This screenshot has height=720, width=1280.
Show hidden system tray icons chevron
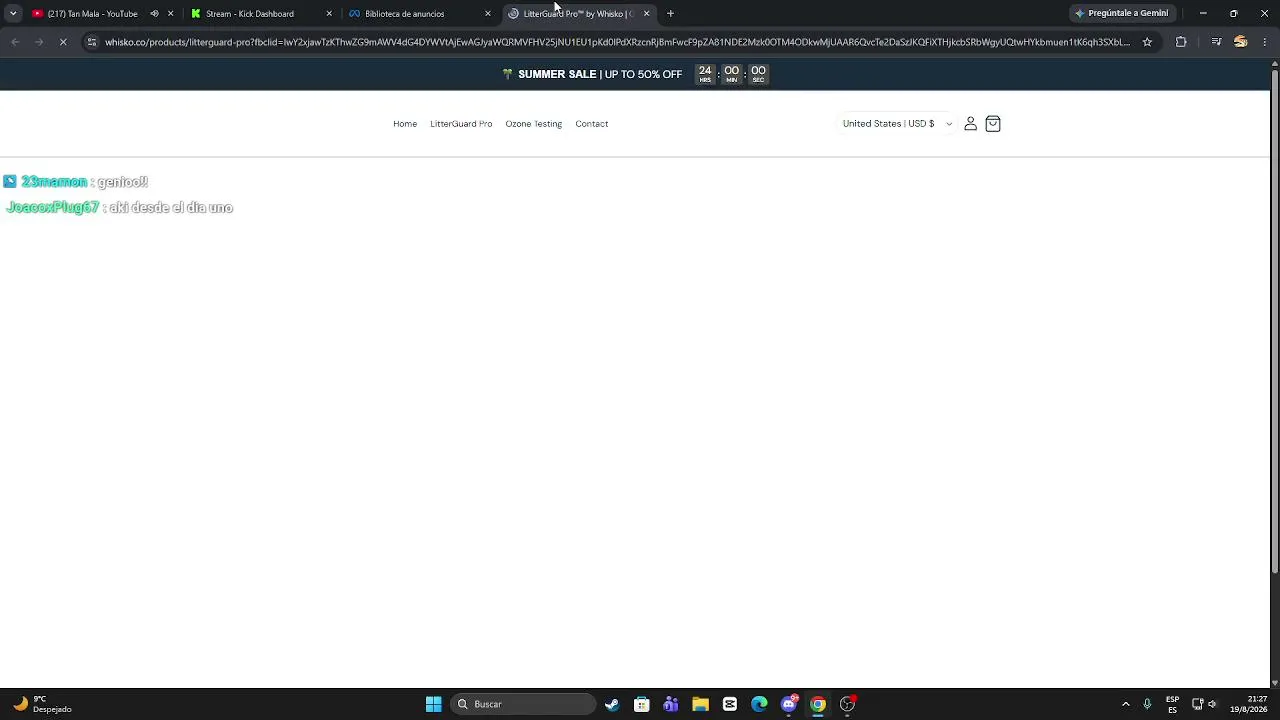pyautogui.click(x=1125, y=704)
